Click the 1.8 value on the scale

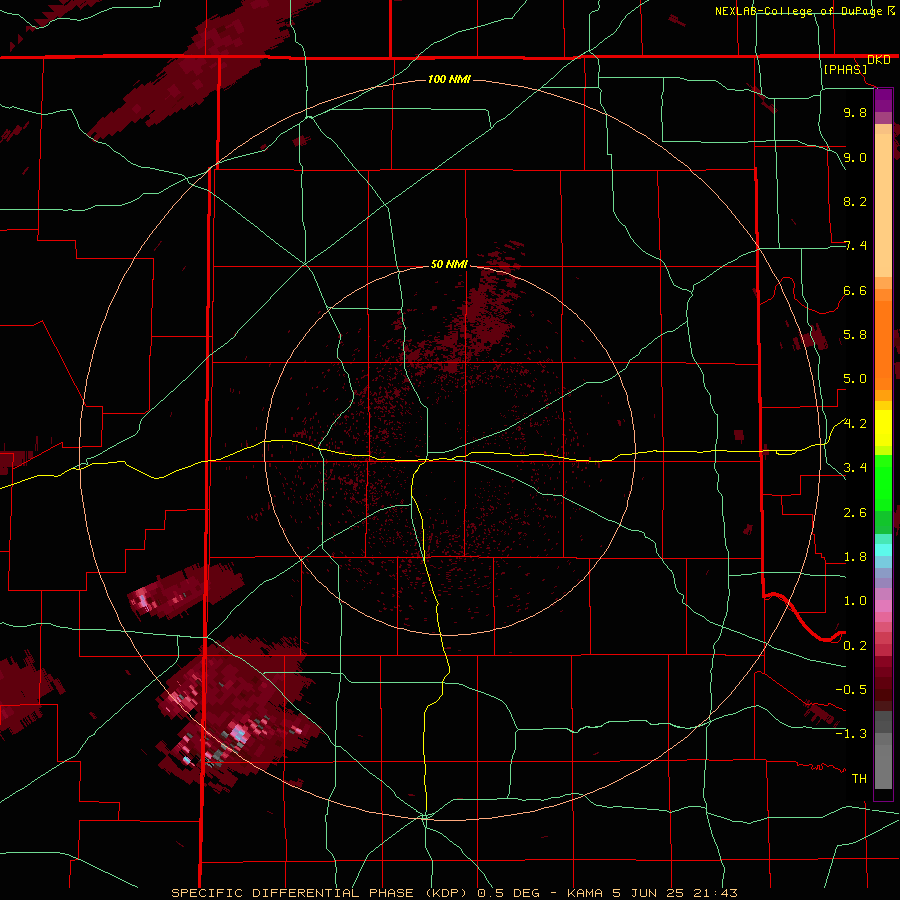(855, 557)
